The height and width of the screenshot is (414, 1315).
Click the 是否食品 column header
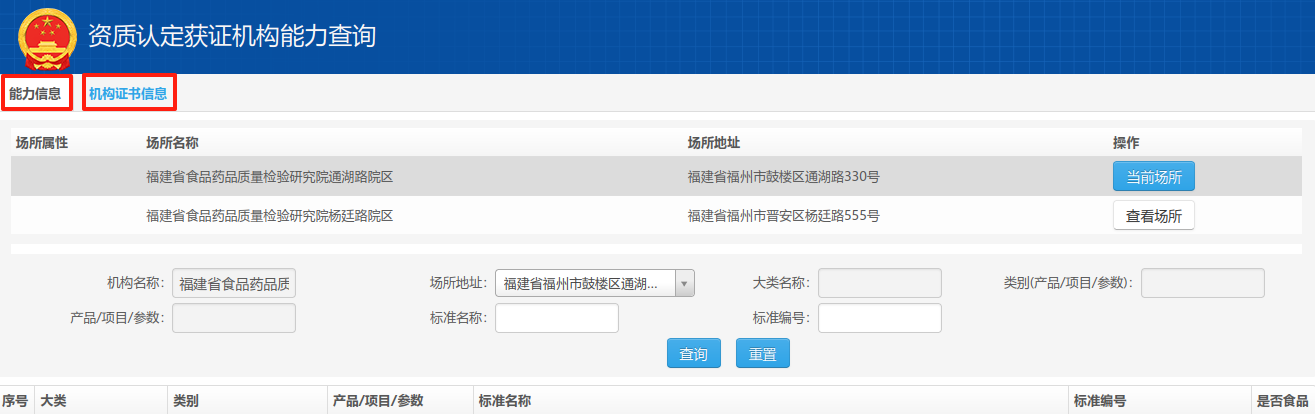[1283, 401]
